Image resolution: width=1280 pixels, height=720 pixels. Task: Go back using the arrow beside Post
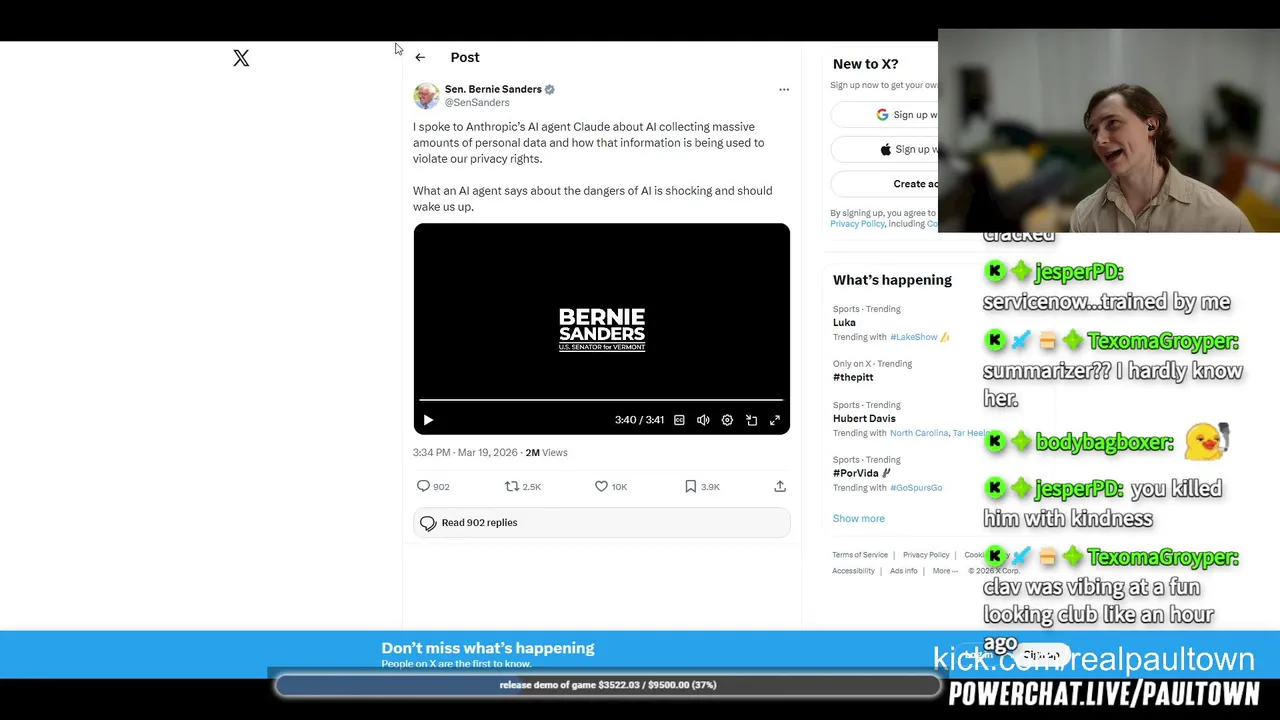tap(420, 57)
